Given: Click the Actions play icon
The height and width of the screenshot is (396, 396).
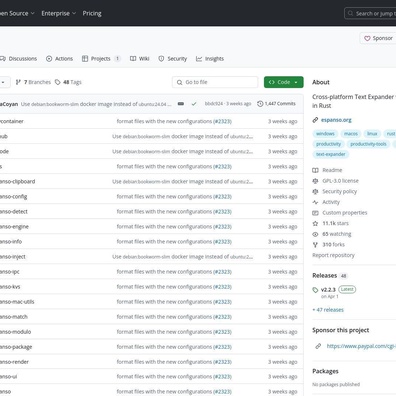Looking at the screenshot, I should click(x=49, y=59).
